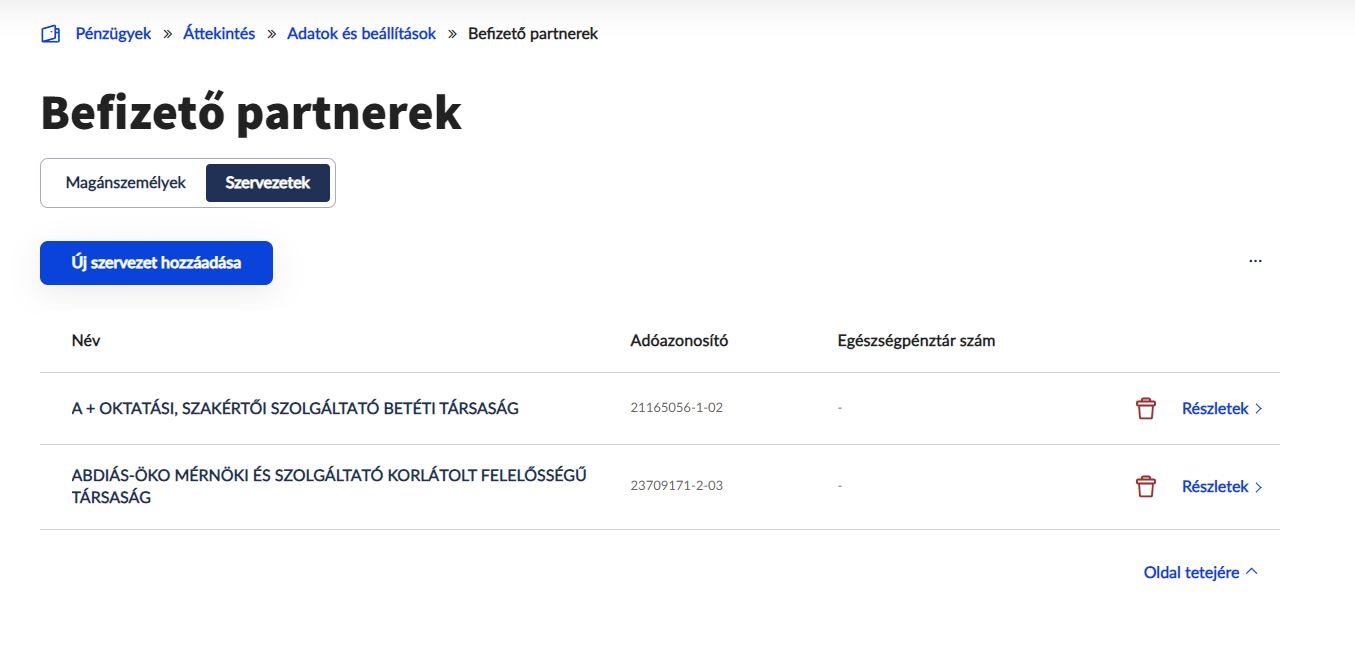Select the Szervezetek tab
This screenshot has width=1355, height=660.
tap(267, 182)
